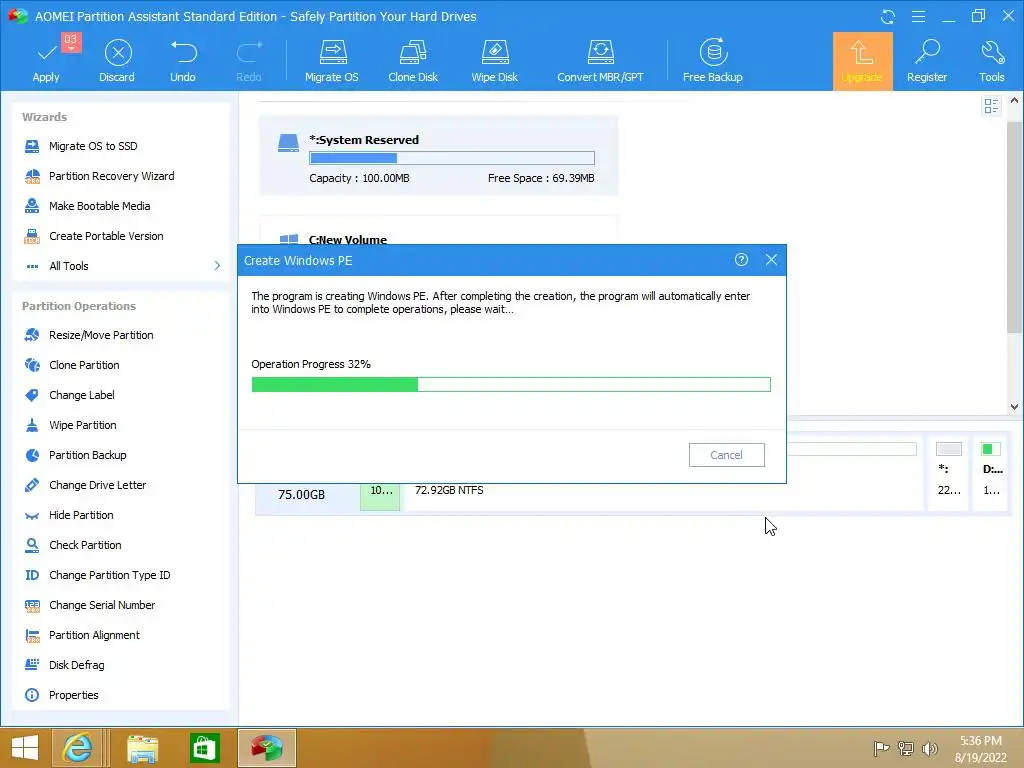The image size is (1024, 768).
Task: Click the orange Upgrade button
Action: 862,61
